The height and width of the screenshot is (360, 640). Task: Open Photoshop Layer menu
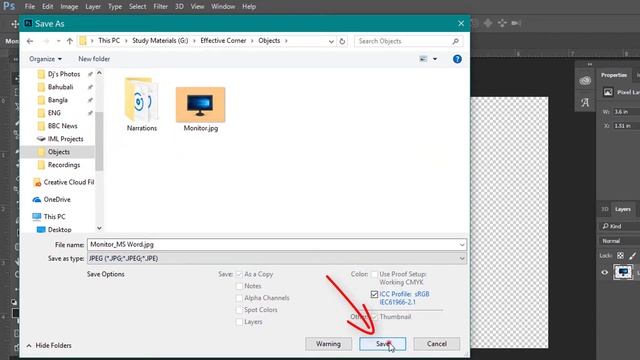coord(93,7)
